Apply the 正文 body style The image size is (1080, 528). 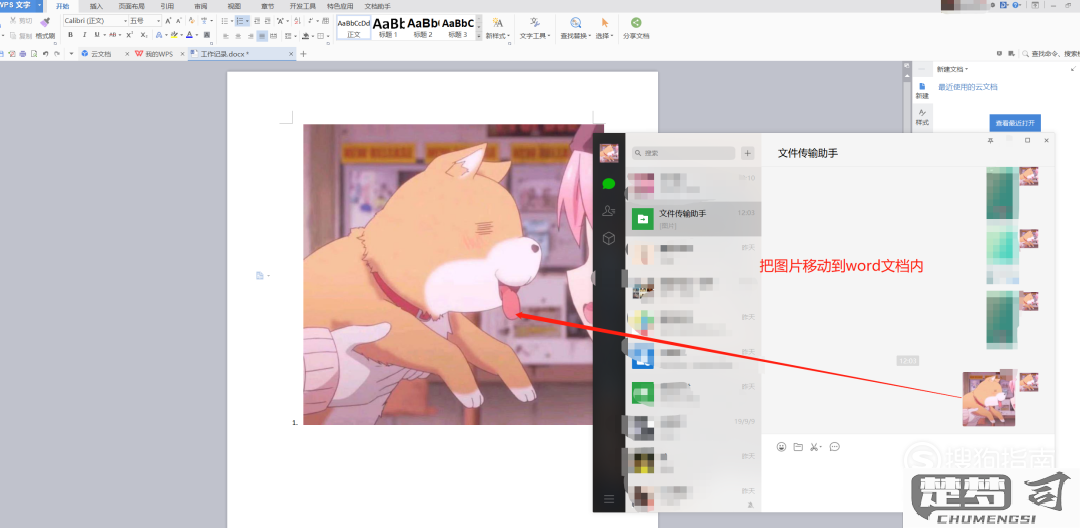(354, 27)
